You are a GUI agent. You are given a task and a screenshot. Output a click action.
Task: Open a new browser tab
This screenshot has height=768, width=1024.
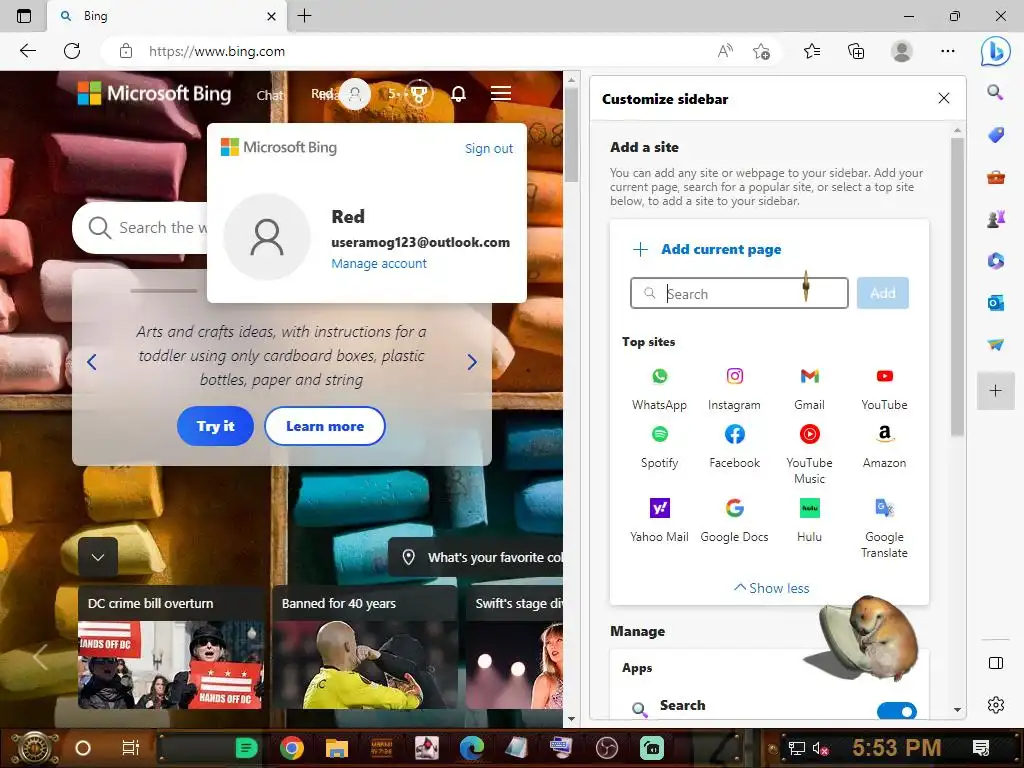pyautogui.click(x=304, y=16)
